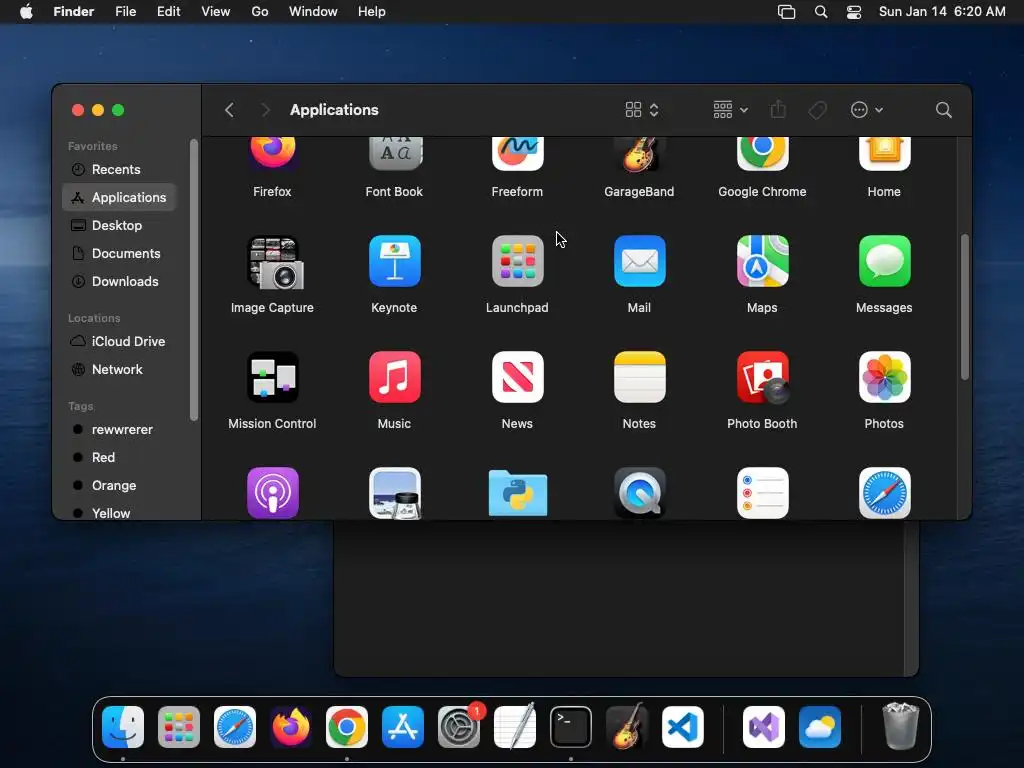Select the Reminders app icon

[x=762, y=493]
